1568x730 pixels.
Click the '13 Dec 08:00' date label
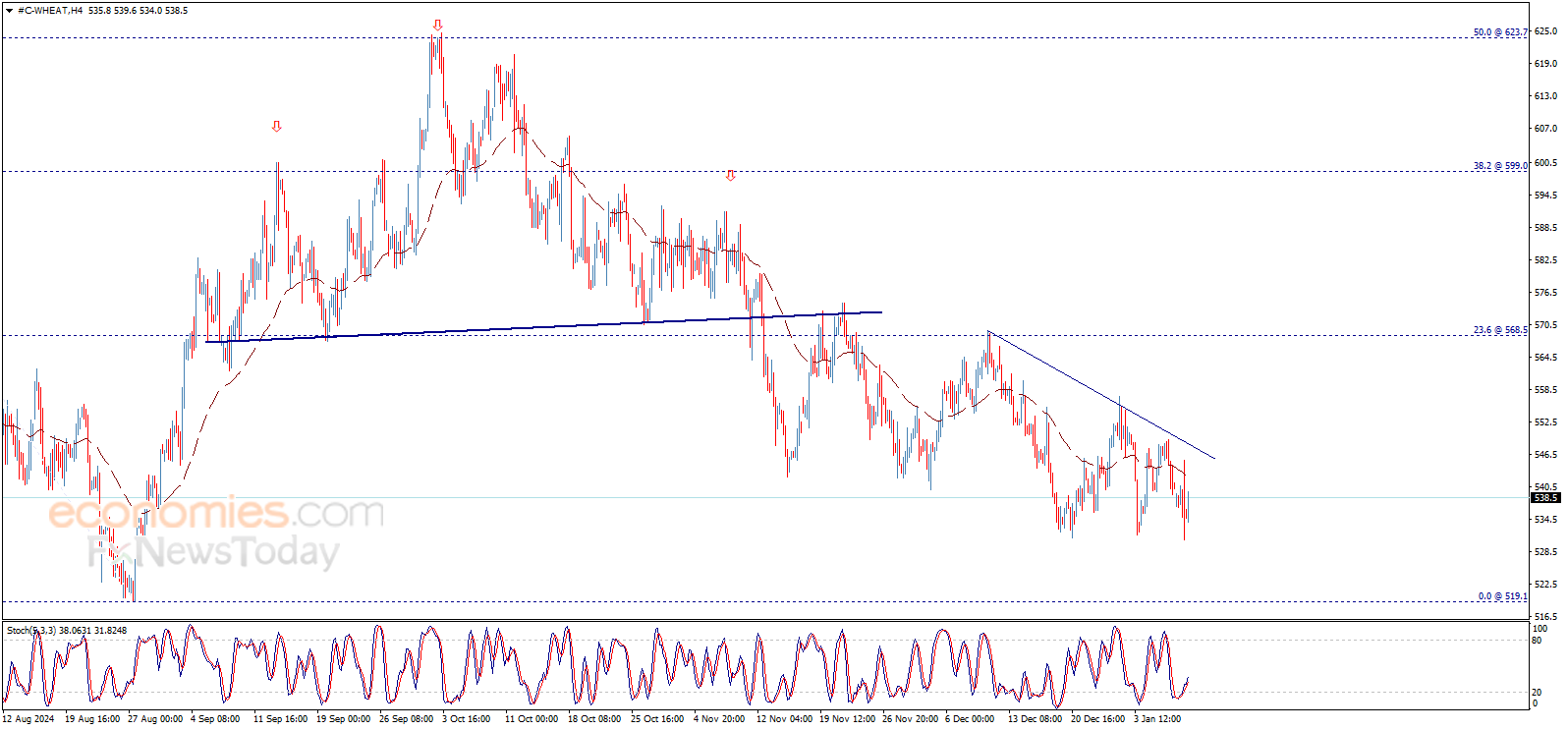pyautogui.click(x=1035, y=719)
